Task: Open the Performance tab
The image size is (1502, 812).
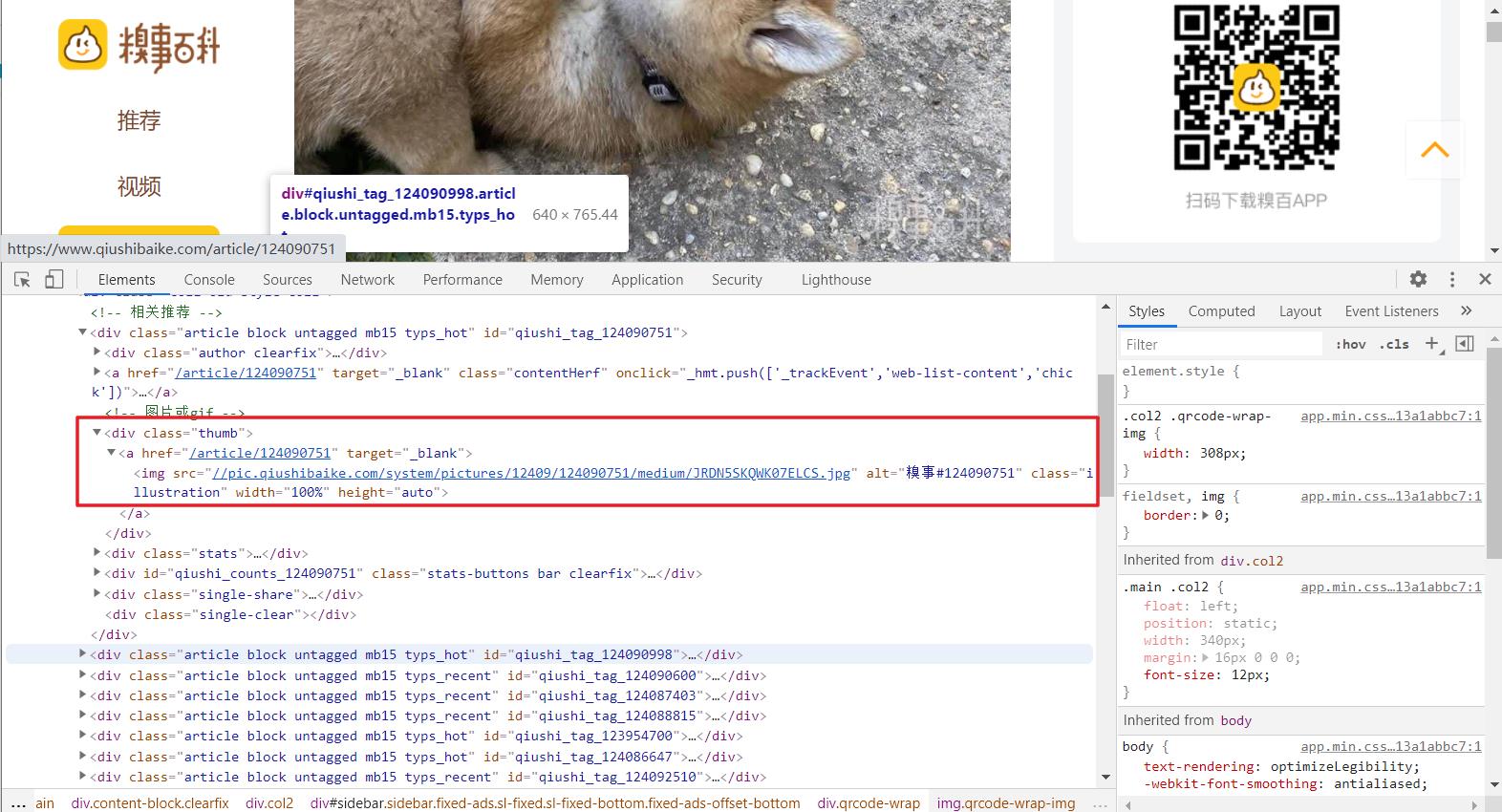Action: pos(462,280)
